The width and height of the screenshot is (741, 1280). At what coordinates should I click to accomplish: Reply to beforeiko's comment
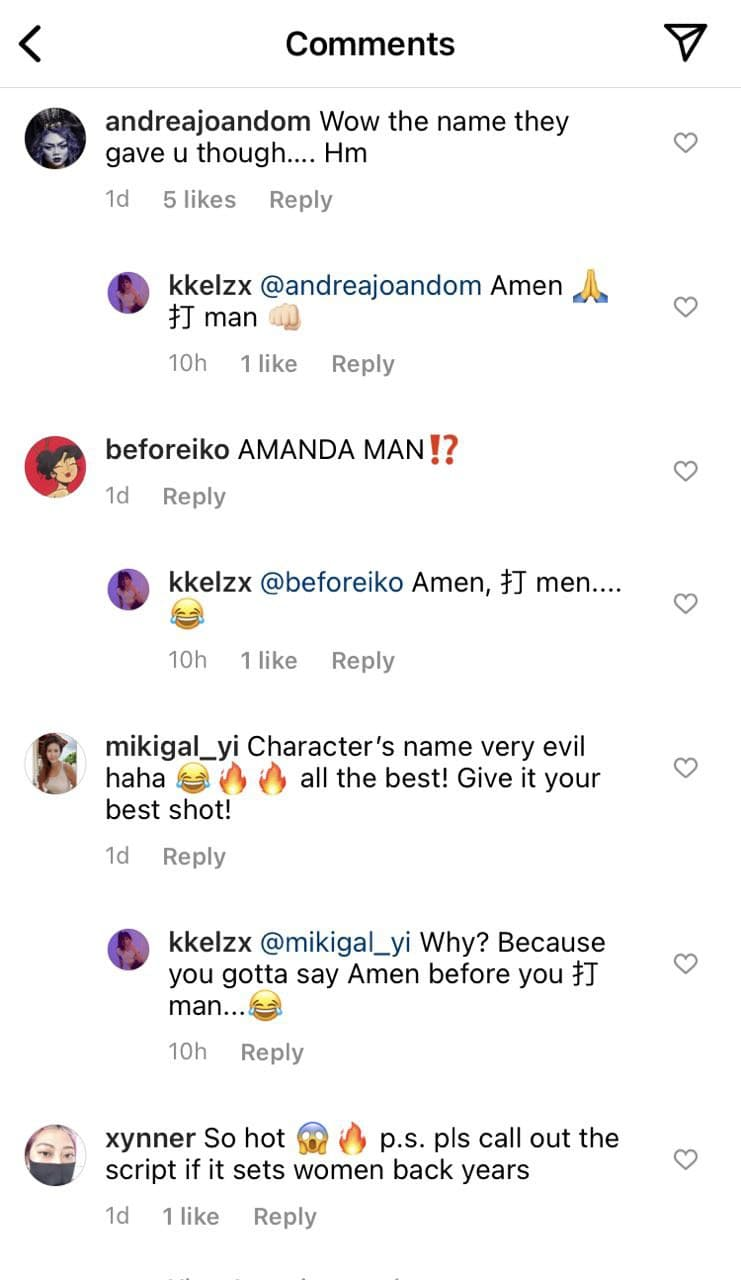point(194,497)
